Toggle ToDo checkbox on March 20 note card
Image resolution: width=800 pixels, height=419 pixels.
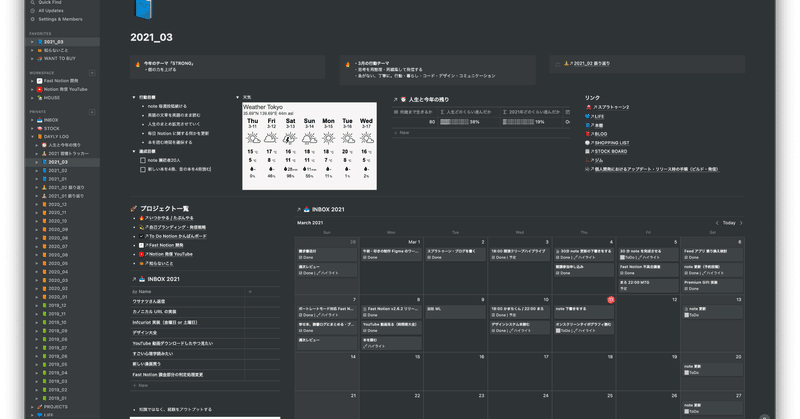pos(687,373)
